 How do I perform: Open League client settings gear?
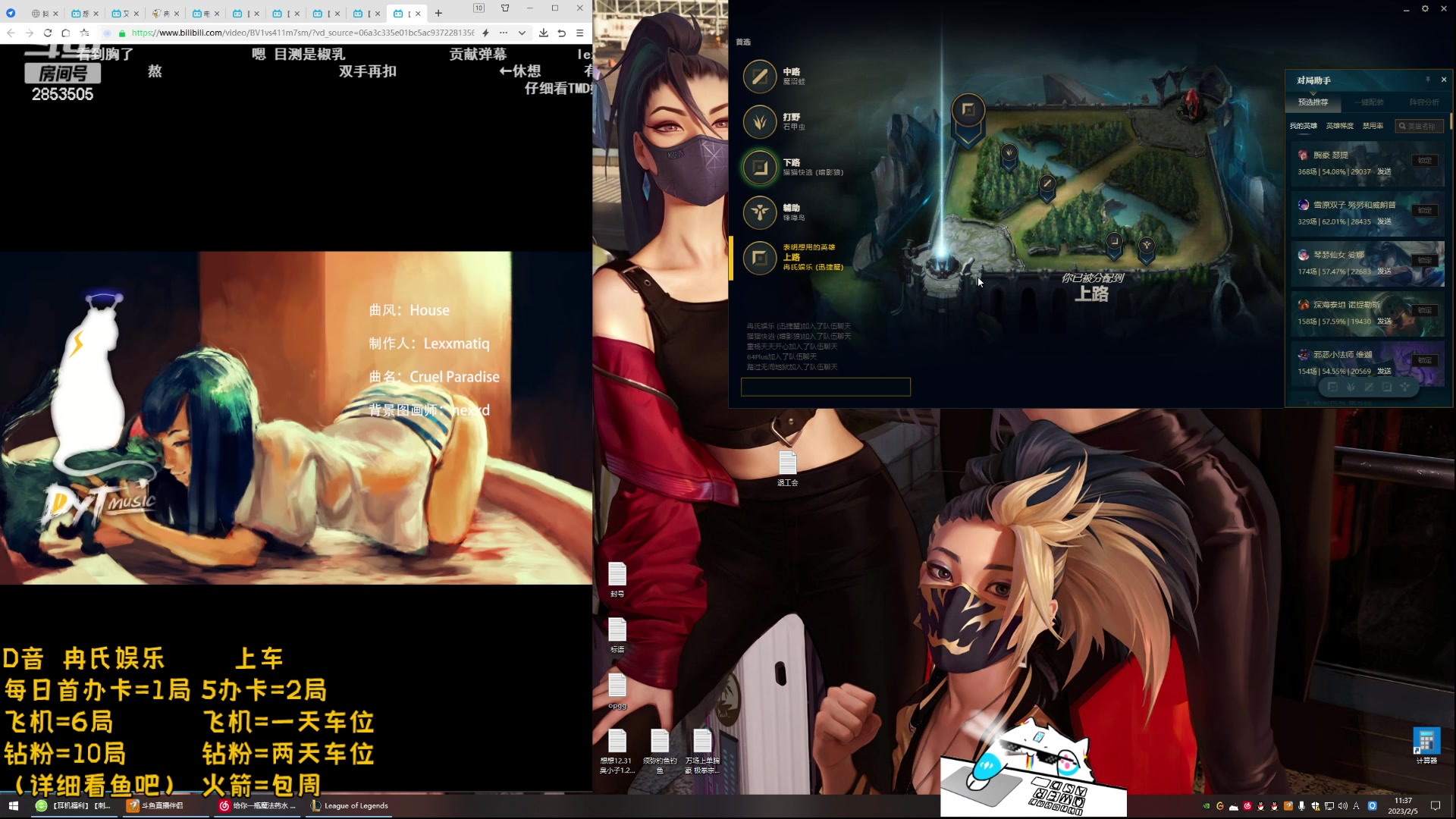click(1425, 8)
